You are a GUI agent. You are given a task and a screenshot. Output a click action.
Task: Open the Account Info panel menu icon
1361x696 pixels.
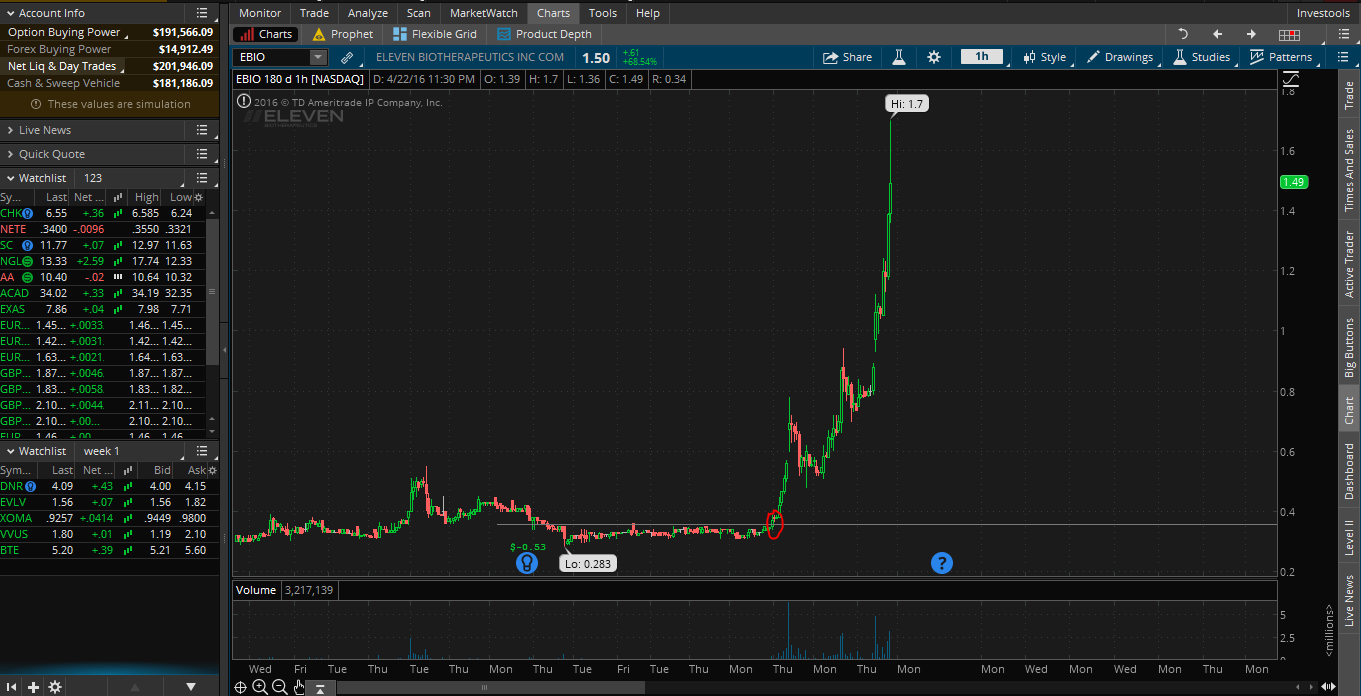click(x=202, y=13)
